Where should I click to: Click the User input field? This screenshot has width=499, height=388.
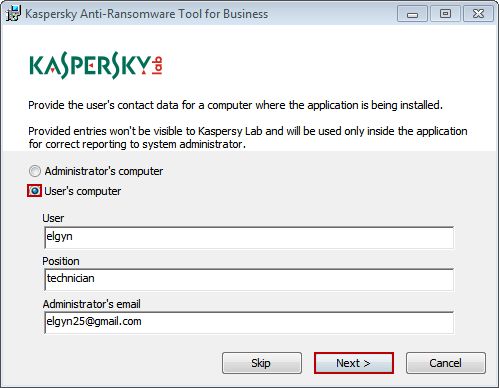249,237
